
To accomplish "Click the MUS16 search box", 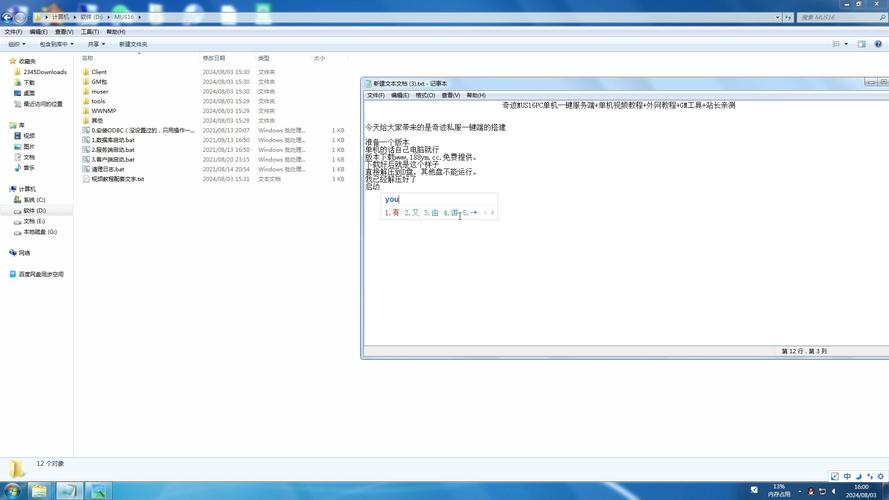I will [841, 18].
